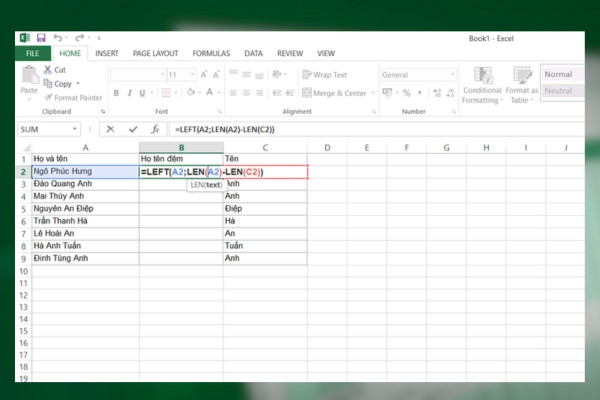Select the Format Painter brush

pos(73,98)
